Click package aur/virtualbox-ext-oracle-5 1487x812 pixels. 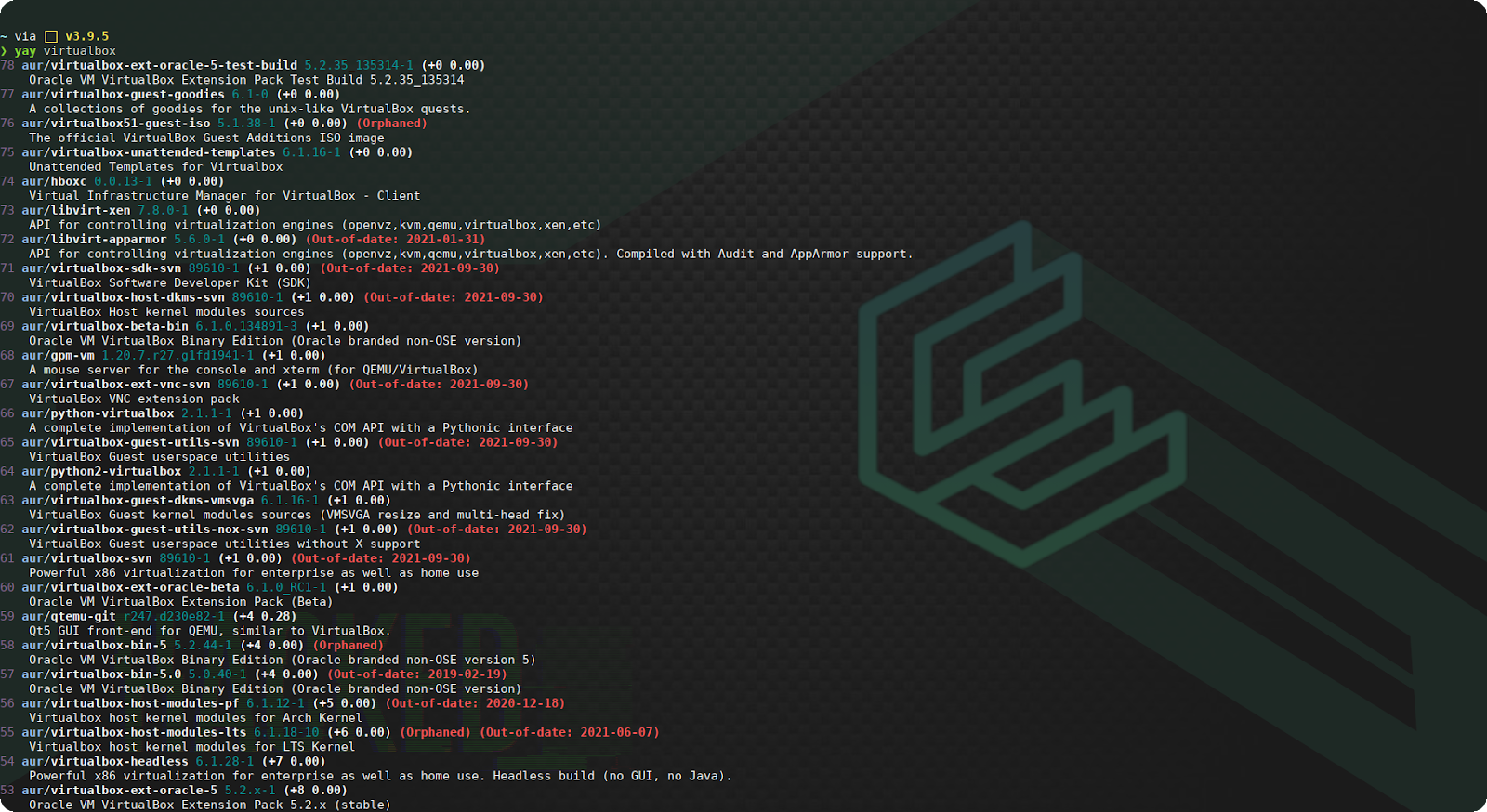pyautogui.click(x=120, y=790)
